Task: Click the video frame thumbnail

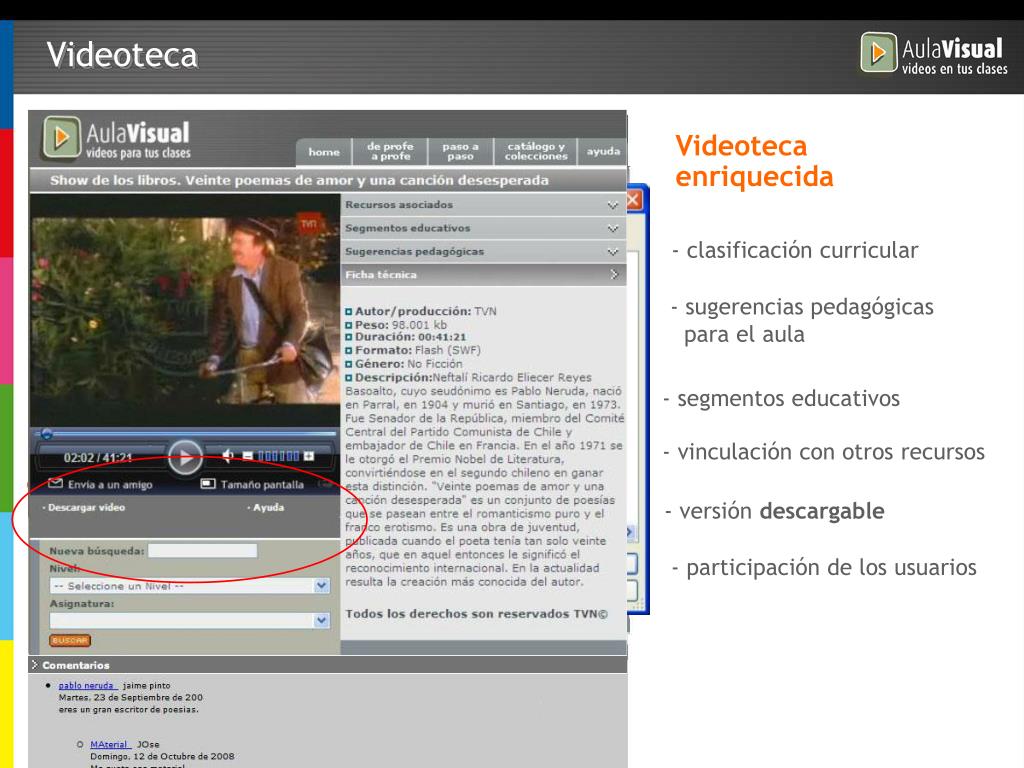Action: click(185, 310)
